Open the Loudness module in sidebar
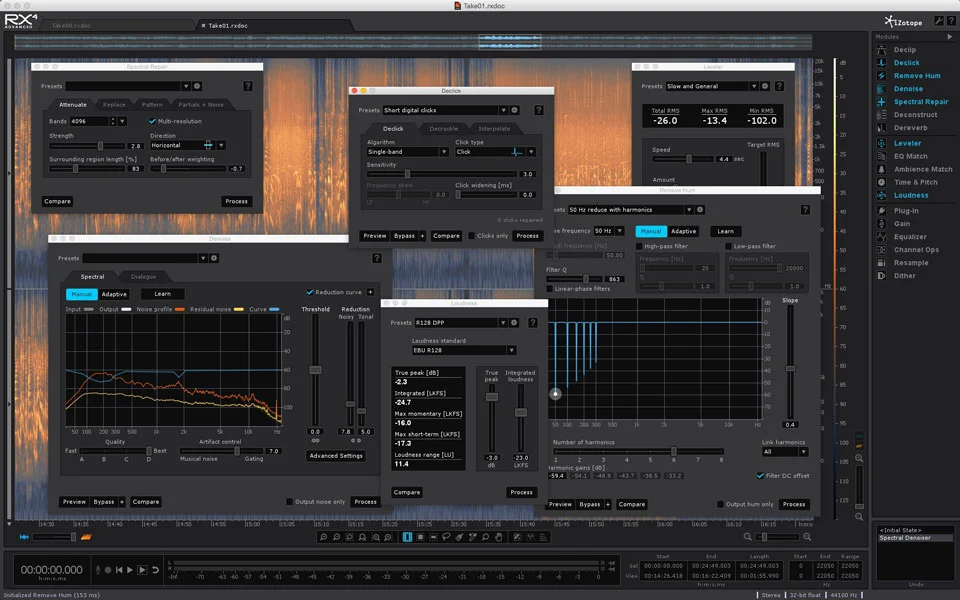This screenshot has height=600, width=960. [x=910, y=195]
